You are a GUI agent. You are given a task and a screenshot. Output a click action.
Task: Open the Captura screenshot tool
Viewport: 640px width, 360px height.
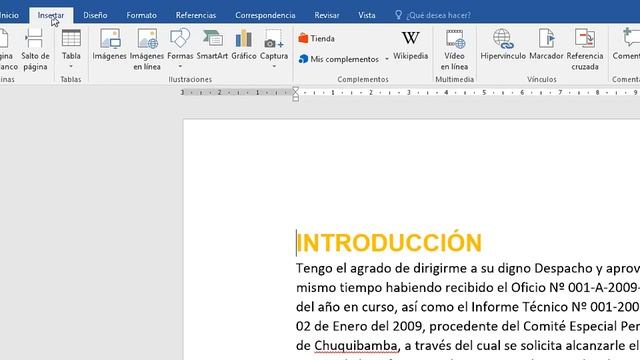273,48
